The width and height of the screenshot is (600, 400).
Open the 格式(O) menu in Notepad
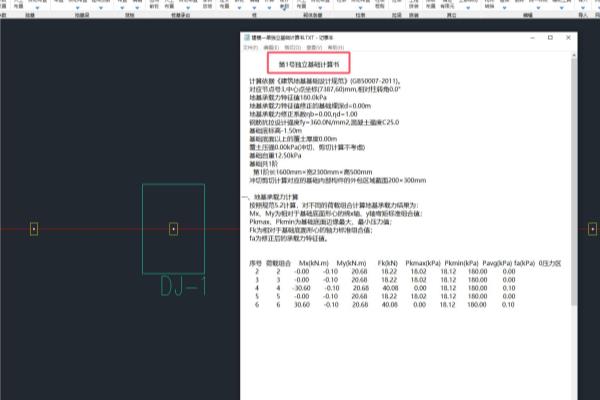[x=293, y=47]
